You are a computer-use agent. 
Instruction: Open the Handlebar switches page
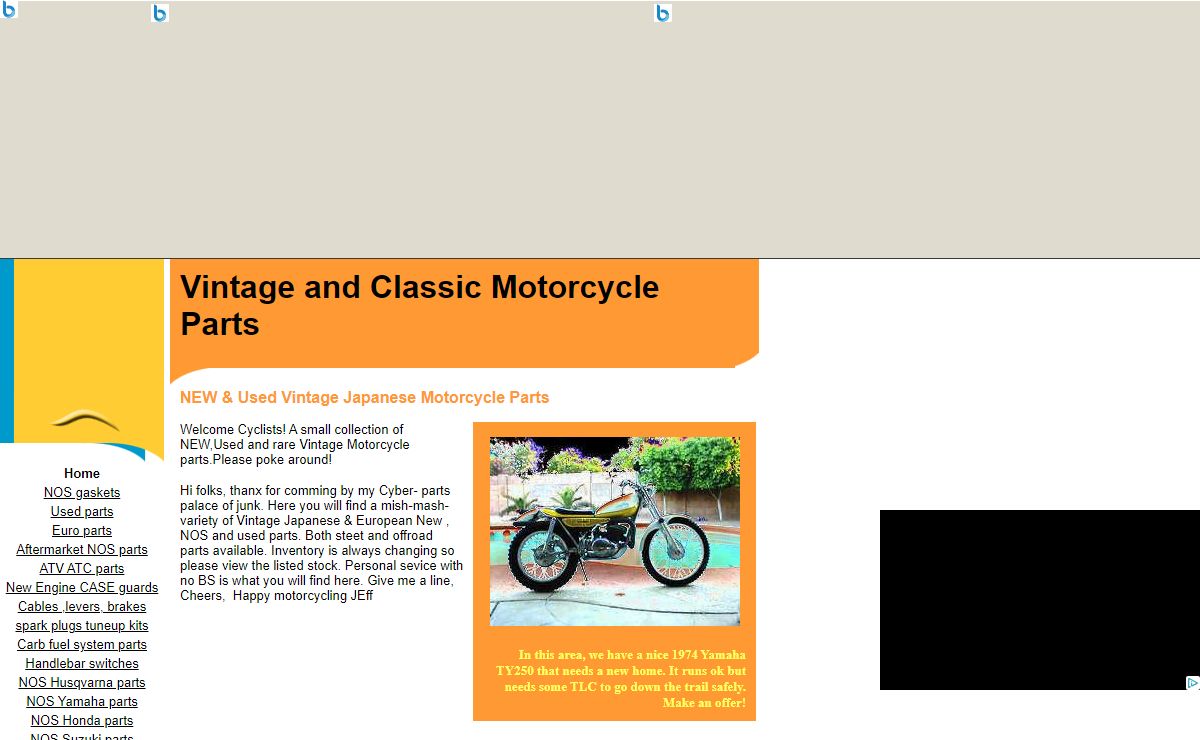tap(82, 664)
